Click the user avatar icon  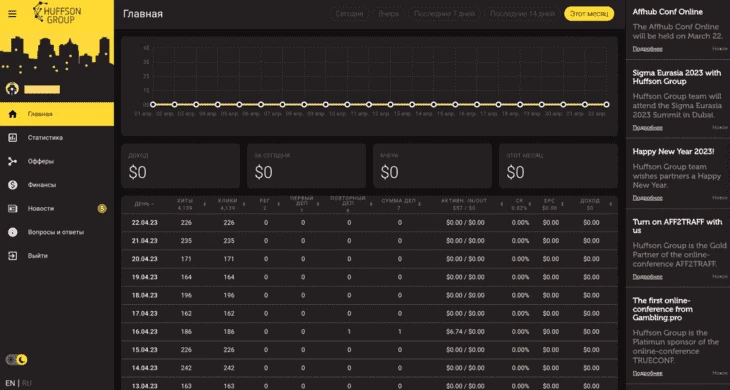point(12,88)
